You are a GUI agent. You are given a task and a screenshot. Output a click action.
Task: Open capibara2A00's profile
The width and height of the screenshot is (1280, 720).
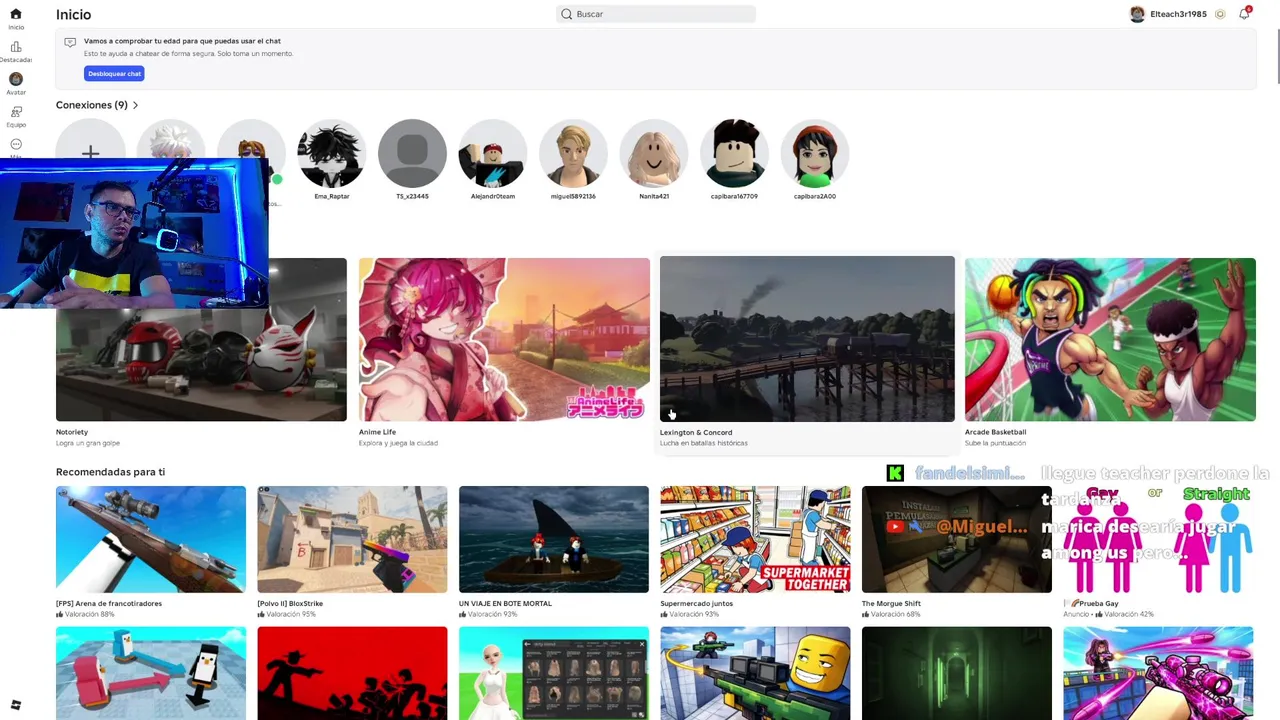coord(815,160)
